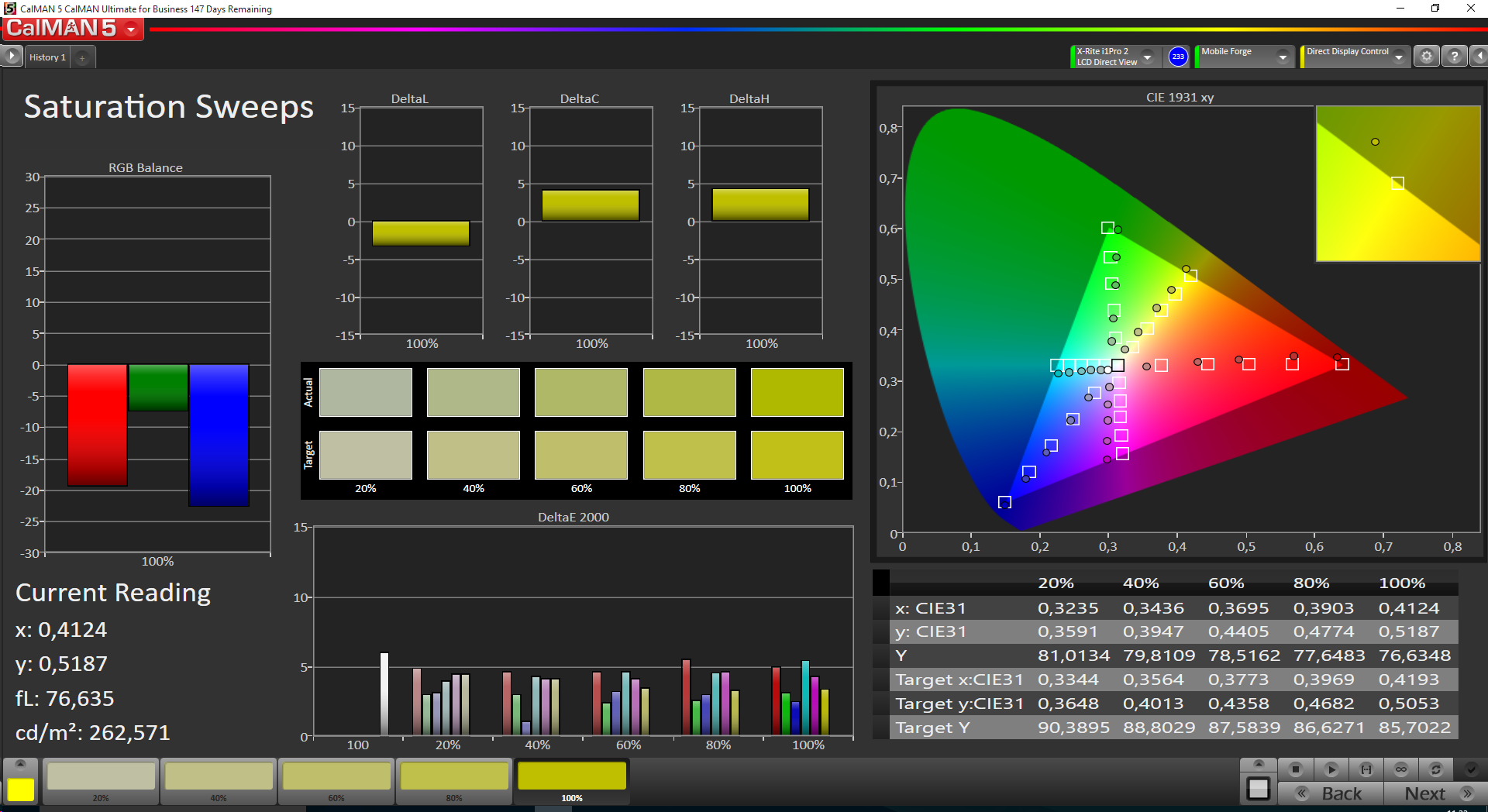Click the Target 80% color patch
This screenshot has height=812, width=1488.
pyautogui.click(x=690, y=455)
